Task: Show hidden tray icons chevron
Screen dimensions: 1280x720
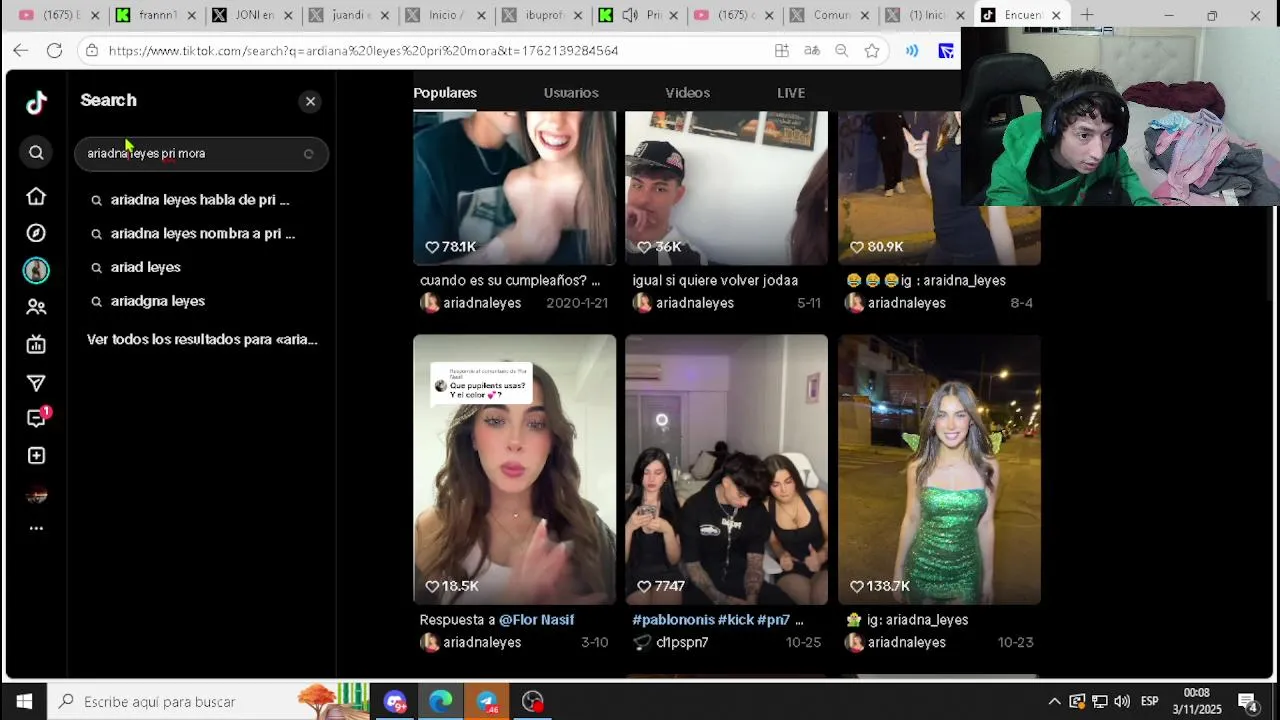Action: point(1054,701)
